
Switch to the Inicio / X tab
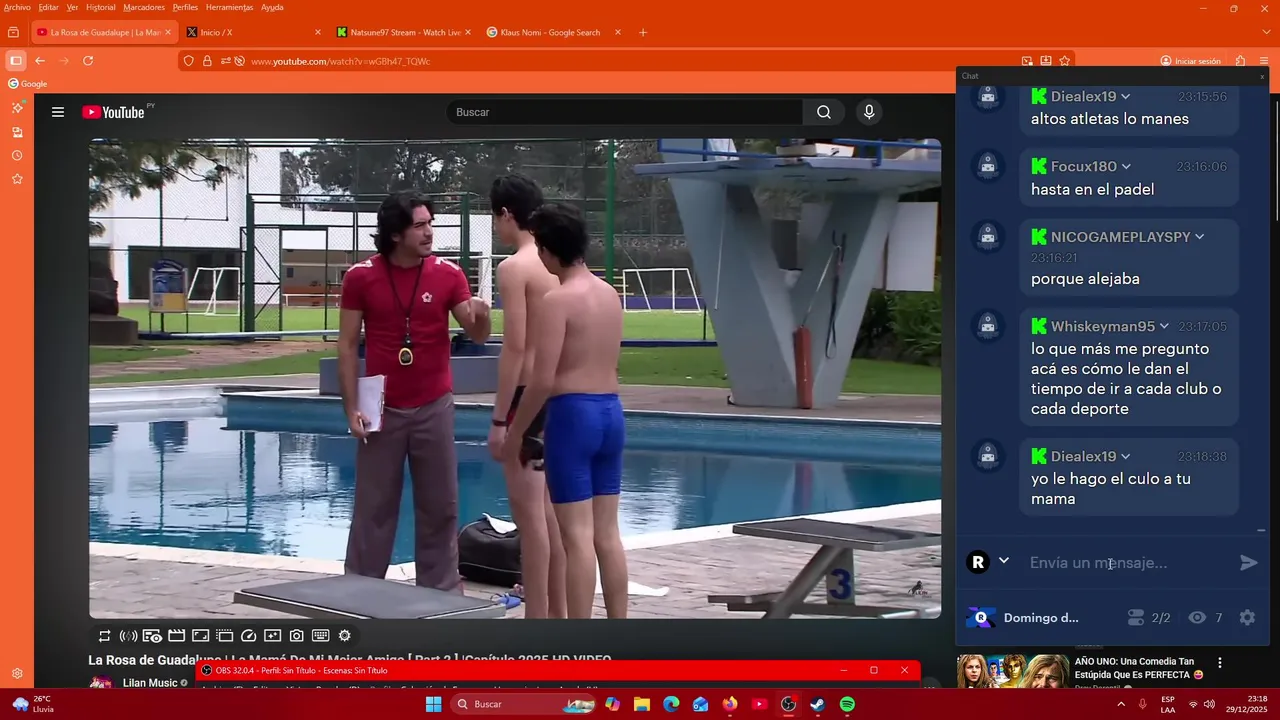pos(253,32)
